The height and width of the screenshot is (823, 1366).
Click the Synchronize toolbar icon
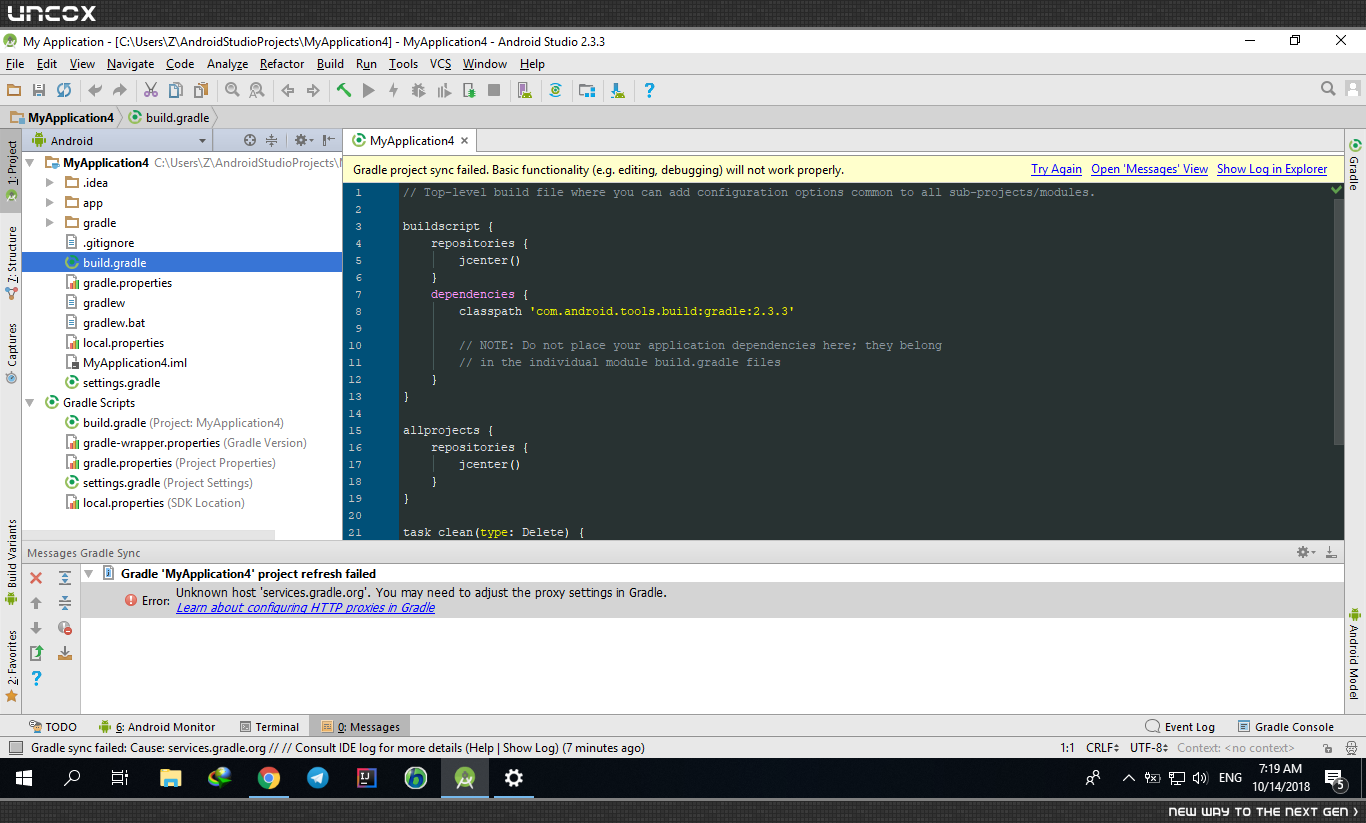[64, 90]
